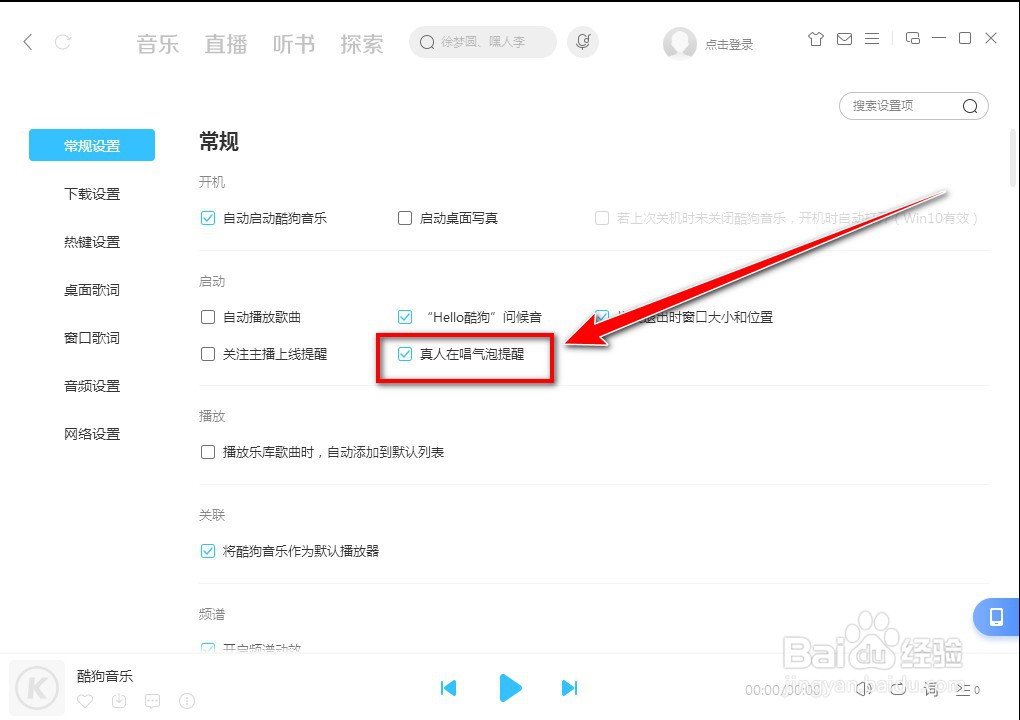The image size is (1020, 720).
Task: Toggle "Hello酷狗"问候音 checkbox
Action: point(405,317)
